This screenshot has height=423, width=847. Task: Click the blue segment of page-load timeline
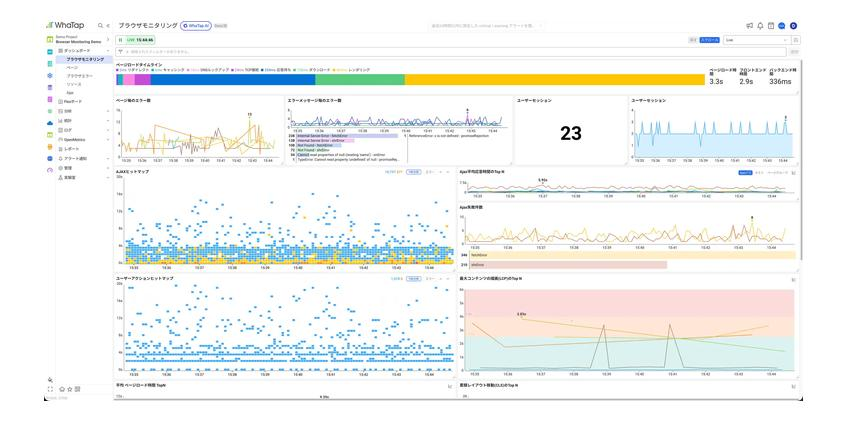coord(233,79)
